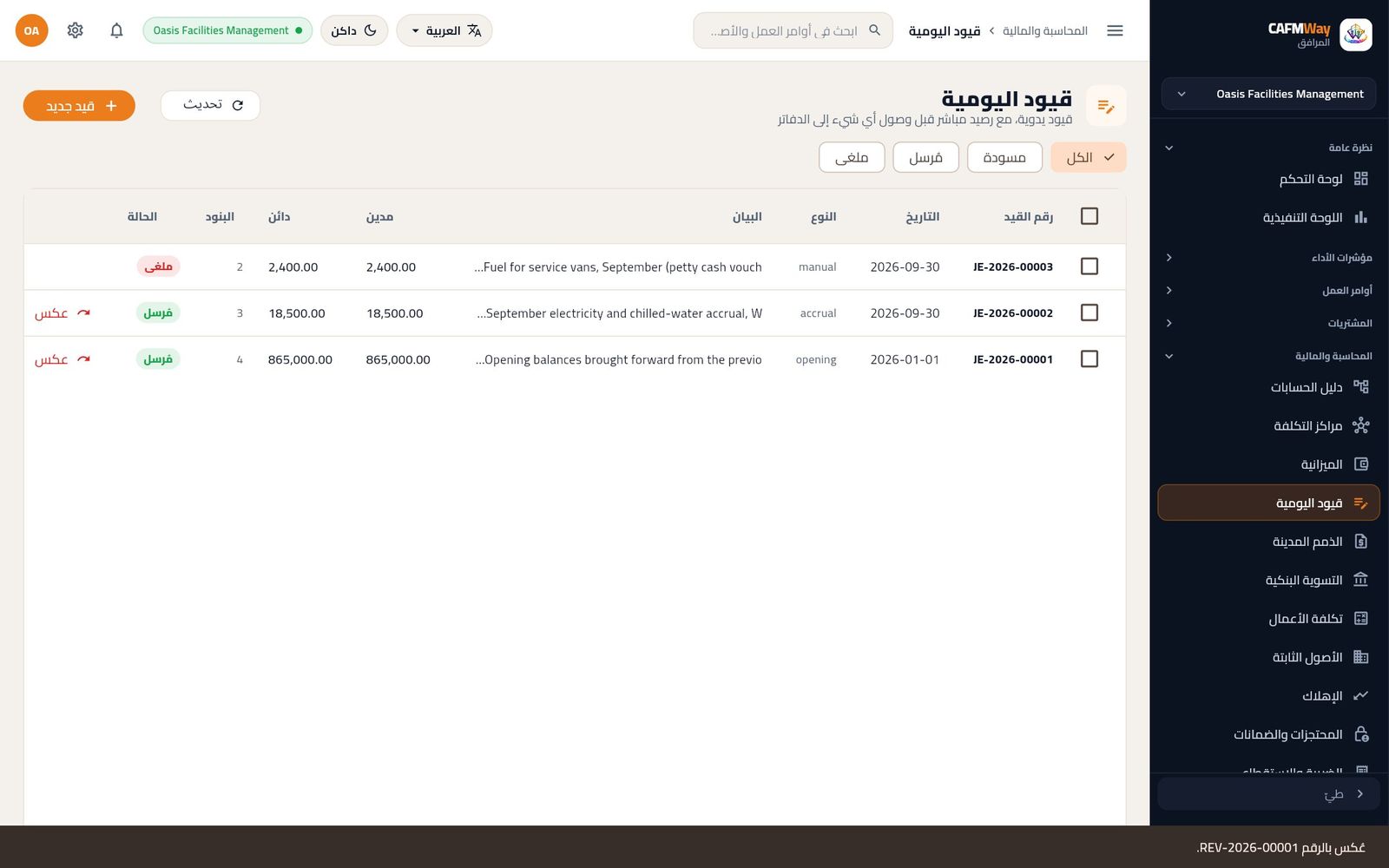Collapse the نظرة عامة section
1389x868 pixels.
pos(1268,148)
